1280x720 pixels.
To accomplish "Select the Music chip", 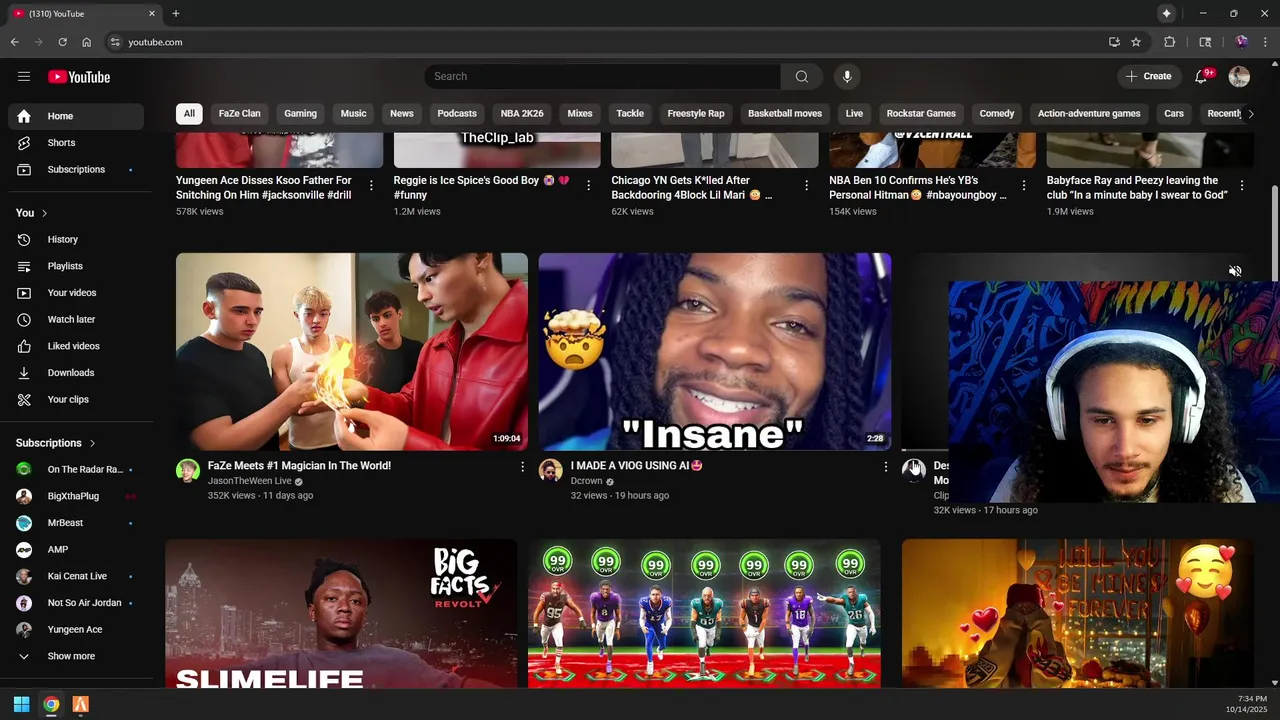I will tap(354, 114).
